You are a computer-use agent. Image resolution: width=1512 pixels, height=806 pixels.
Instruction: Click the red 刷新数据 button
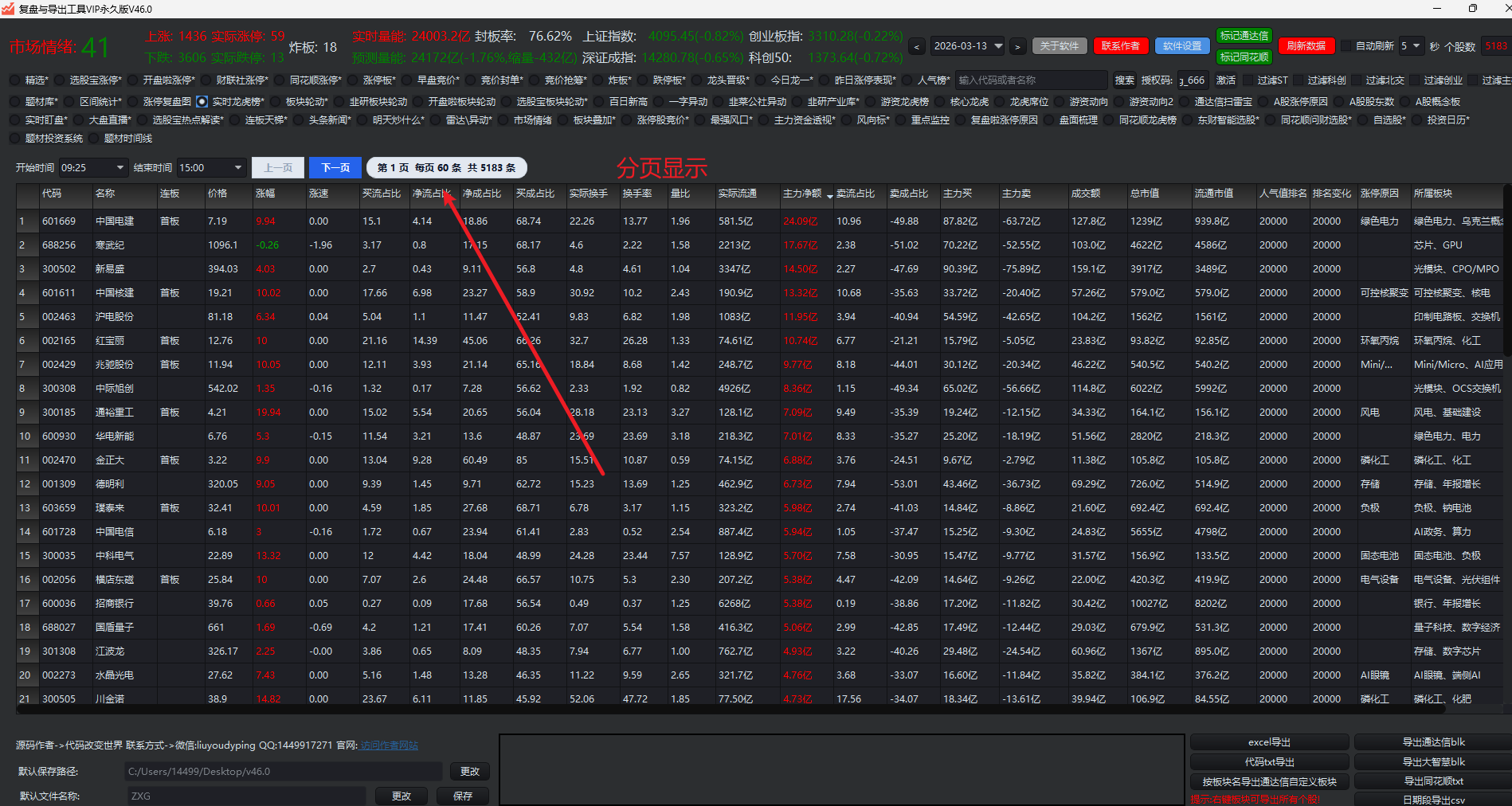point(1306,46)
